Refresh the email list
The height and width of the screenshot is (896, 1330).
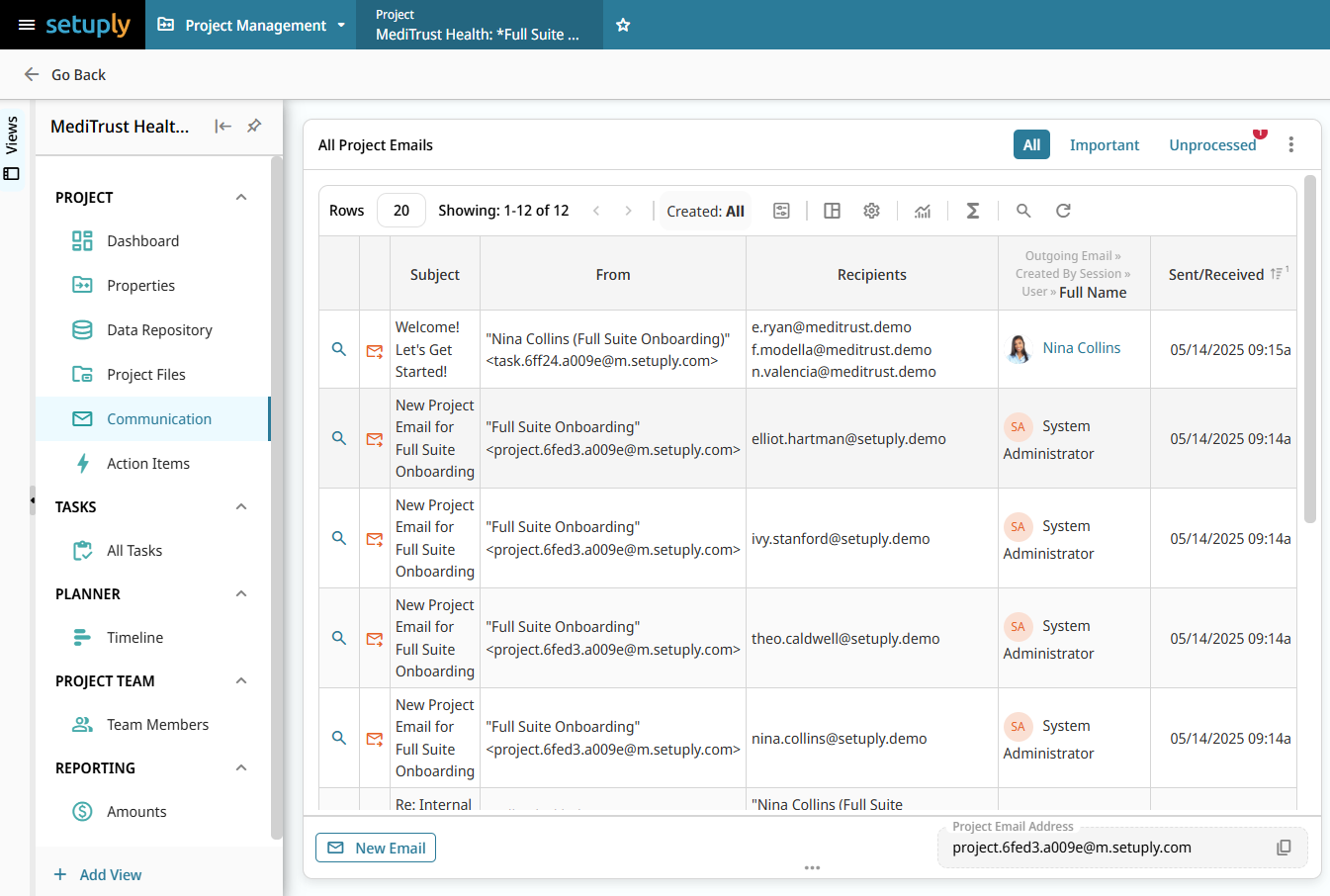[1062, 211]
